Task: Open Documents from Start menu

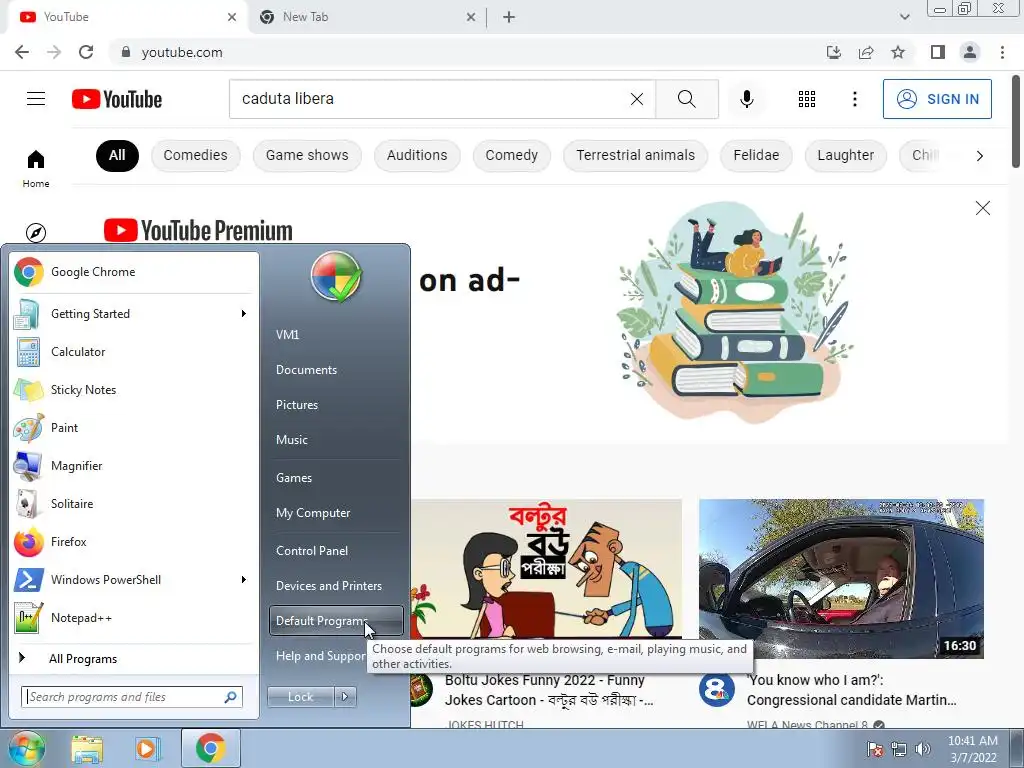Action: coord(336,370)
